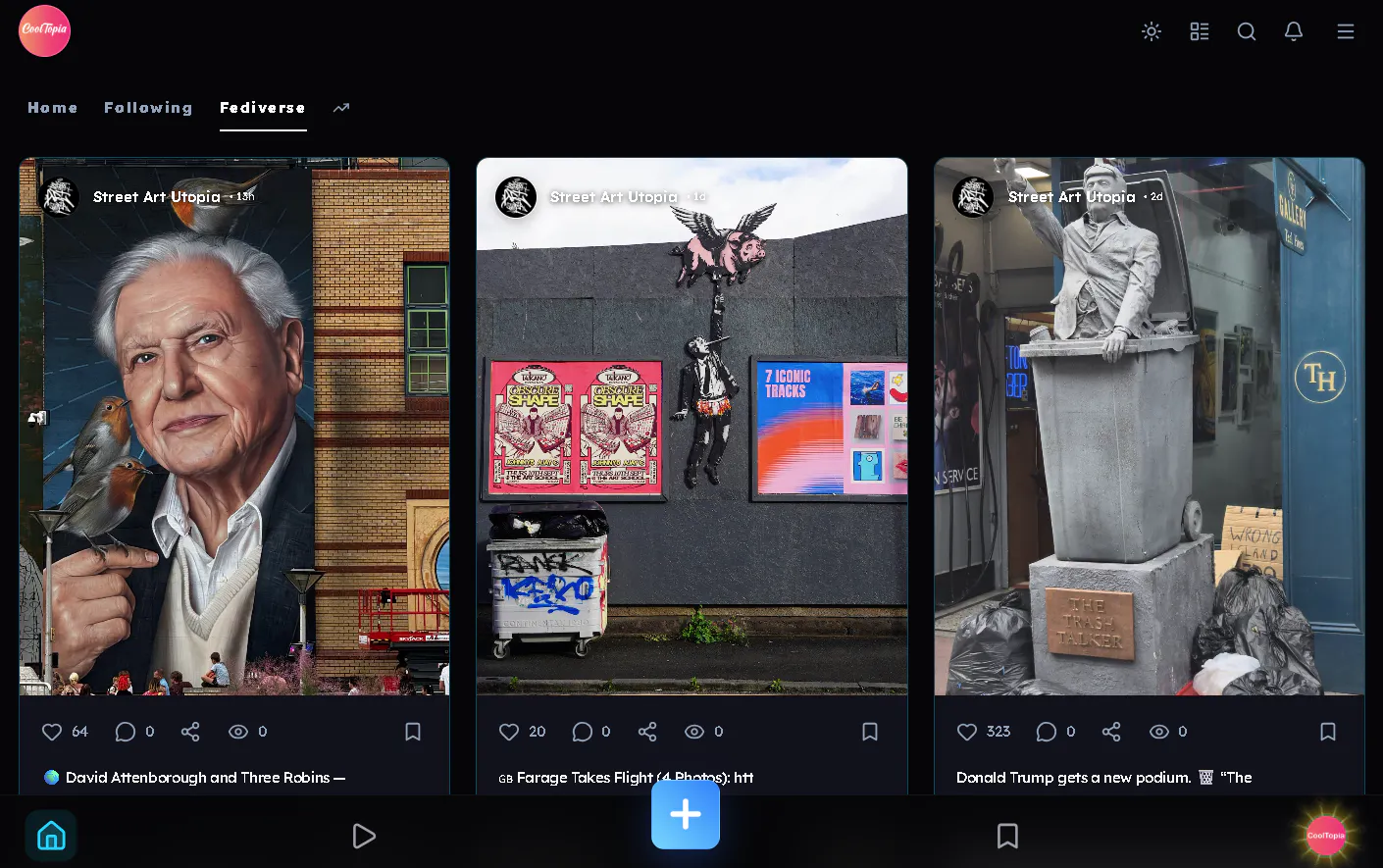1383x868 pixels.
Task: Open the Trash Talker statue image
Action: coord(1150,427)
